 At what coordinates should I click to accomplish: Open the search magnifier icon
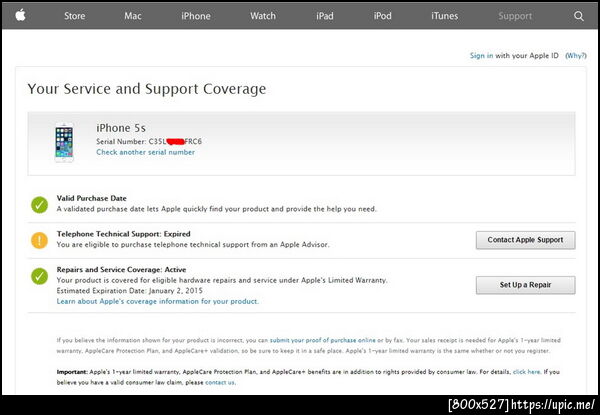point(579,16)
